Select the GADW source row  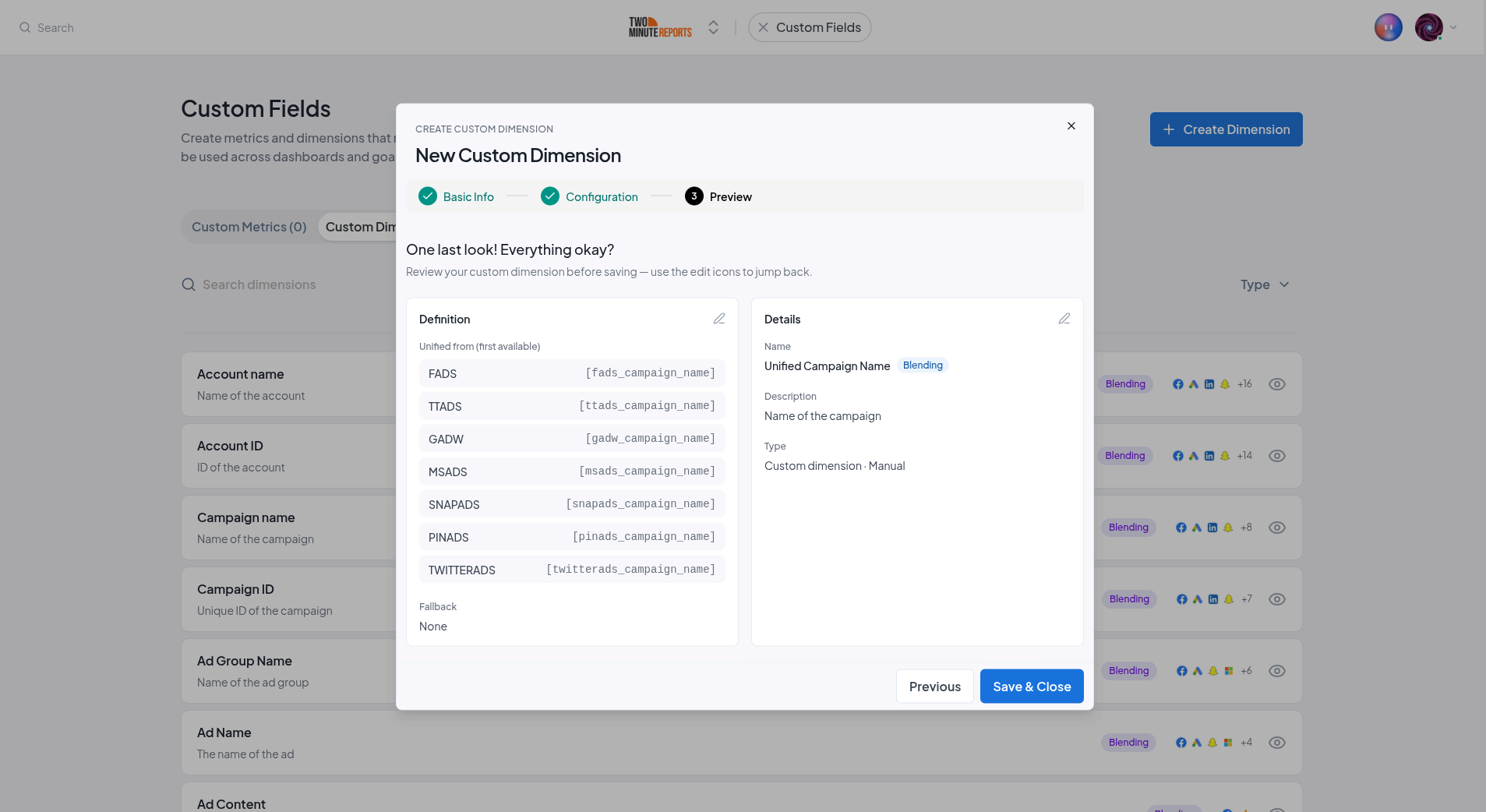[572, 439]
